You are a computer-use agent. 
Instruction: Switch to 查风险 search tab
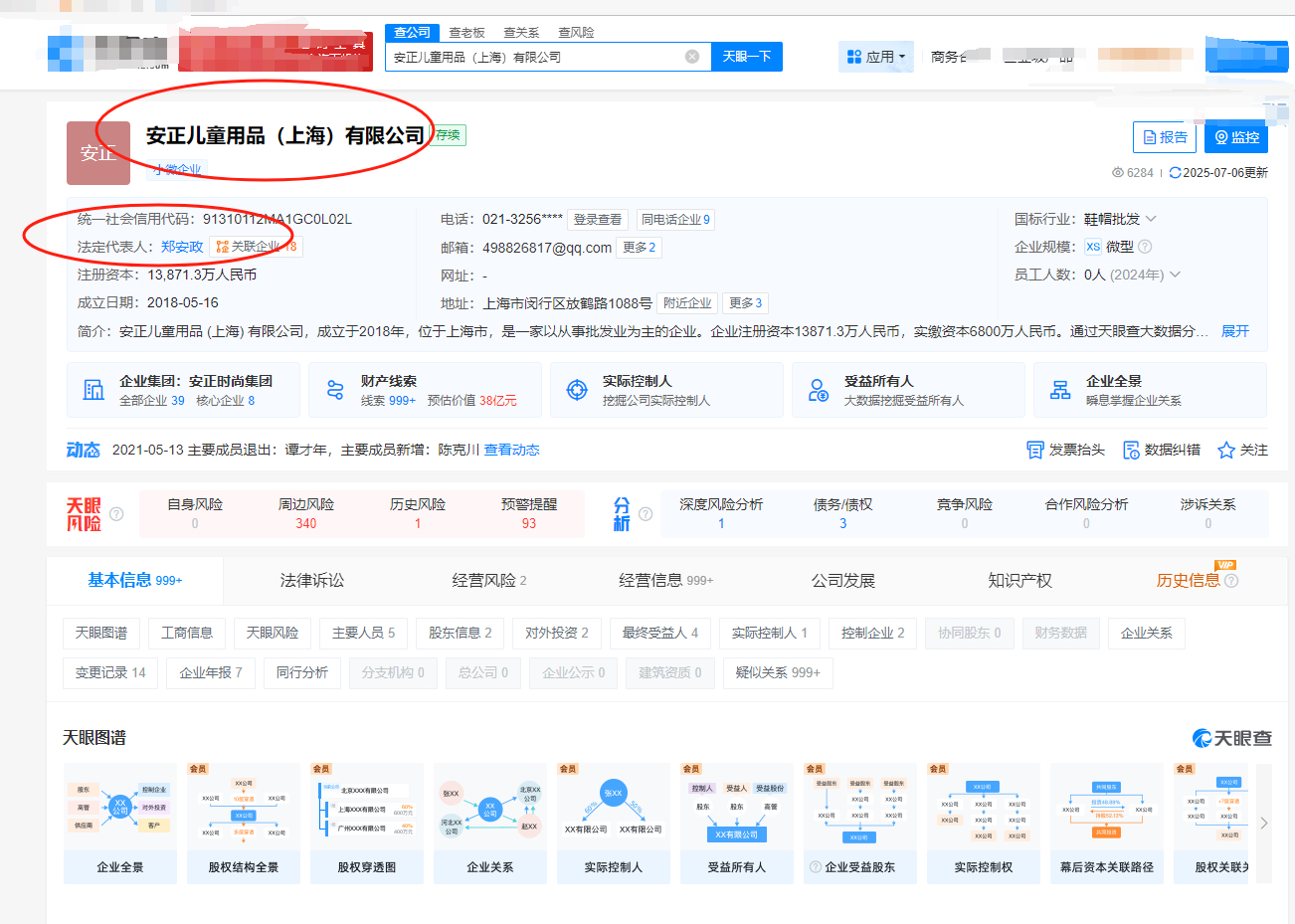(576, 32)
